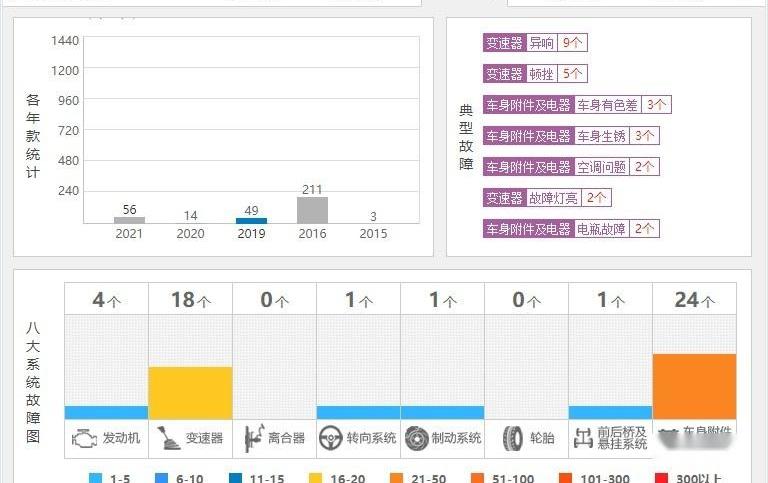Click the 车身有色差 3个 fault tag
The image size is (768, 483).
tap(577, 104)
